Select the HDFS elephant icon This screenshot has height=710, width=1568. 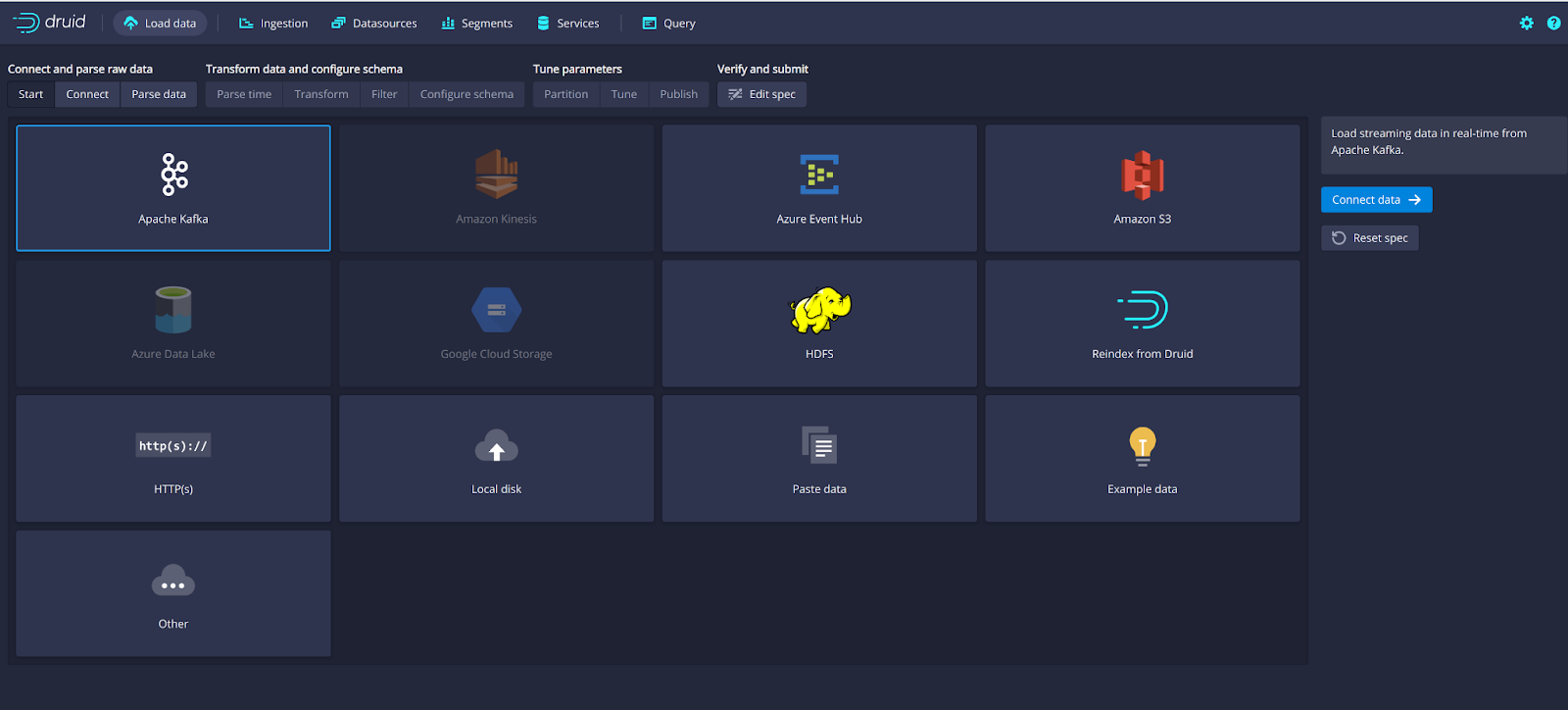point(819,310)
